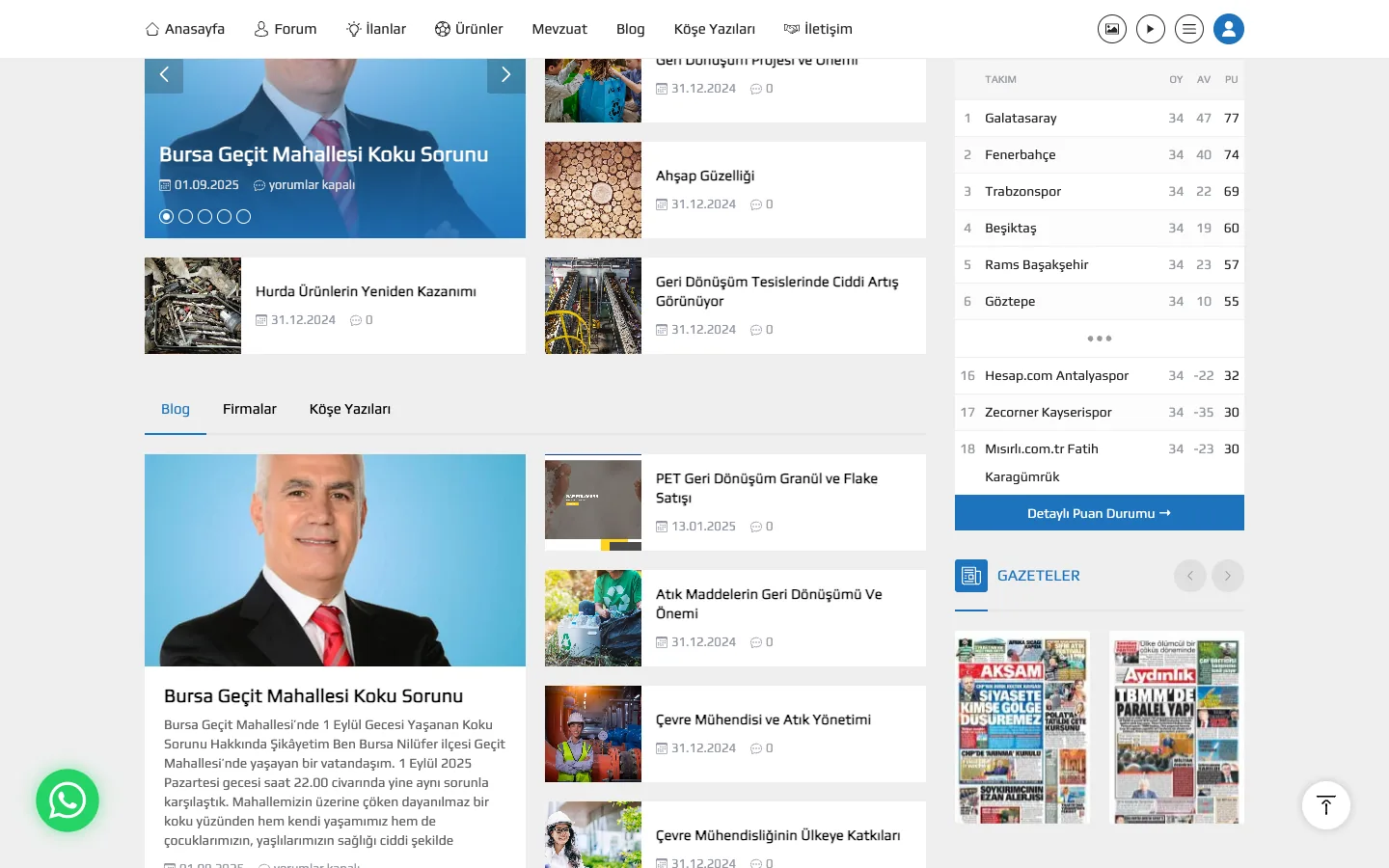Show previous newspapers in Gazeteler

[1190, 576]
